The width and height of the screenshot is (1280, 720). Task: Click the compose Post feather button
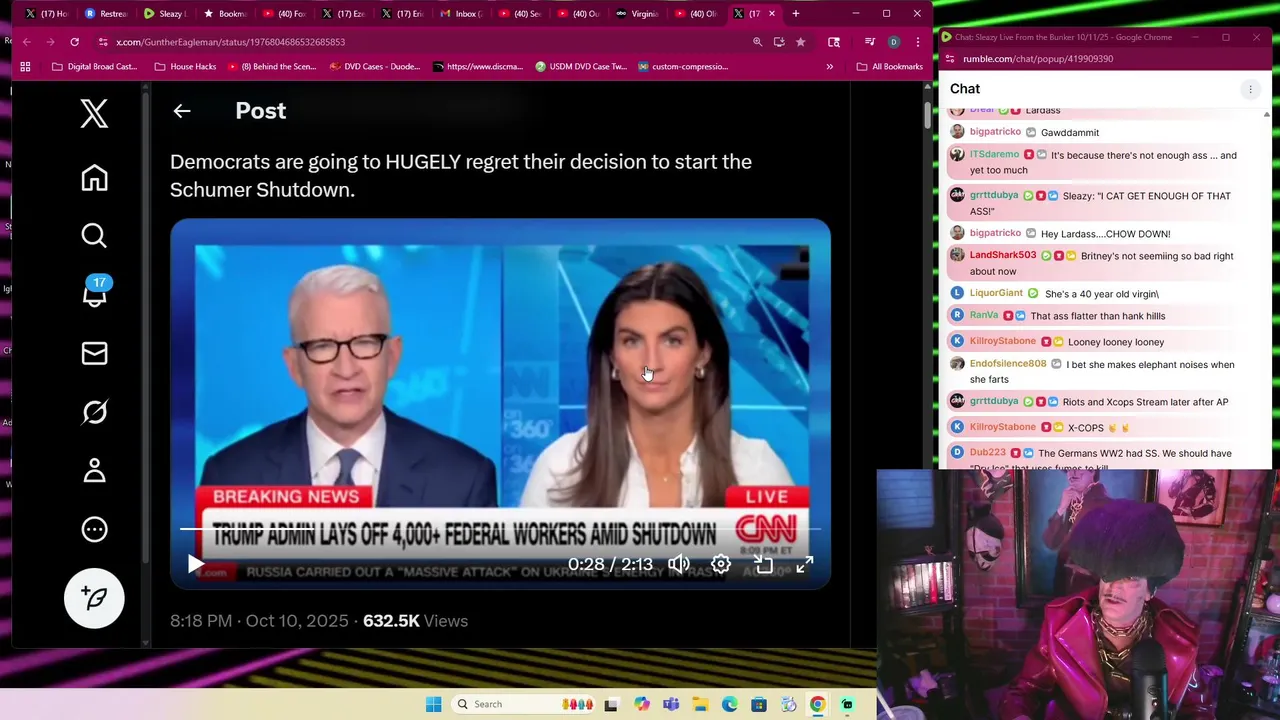(x=94, y=598)
